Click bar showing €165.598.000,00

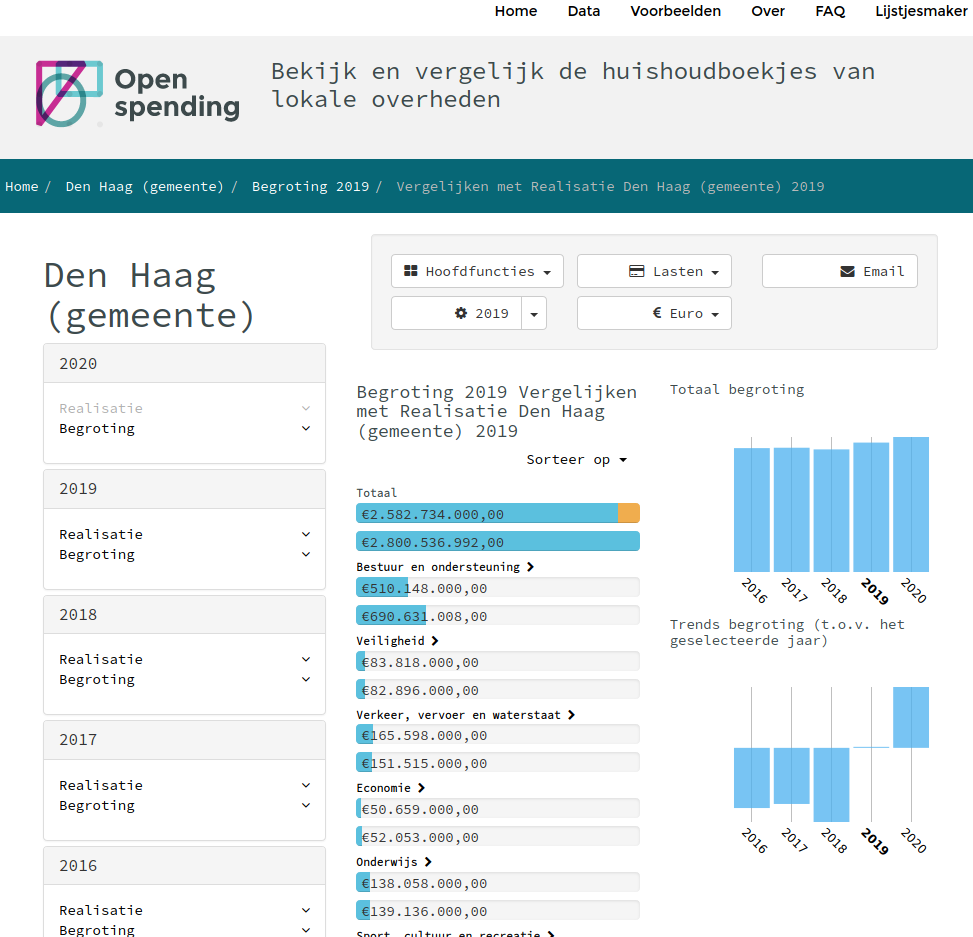coord(498,734)
